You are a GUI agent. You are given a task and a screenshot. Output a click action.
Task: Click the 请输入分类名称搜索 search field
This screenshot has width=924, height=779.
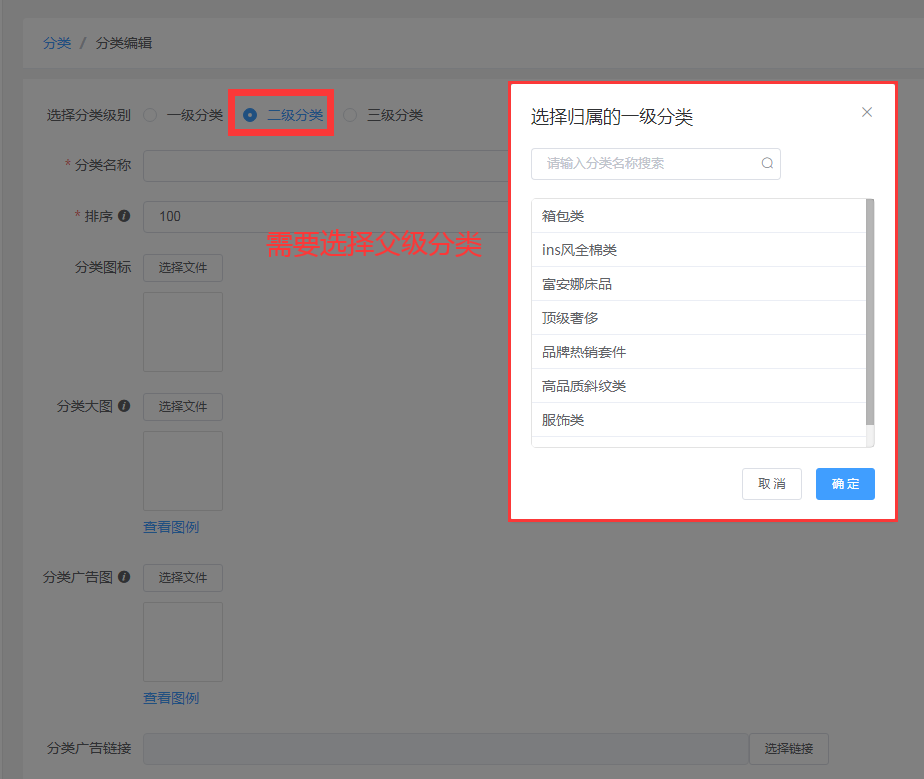pyautogui.click(x=655, y=164)
